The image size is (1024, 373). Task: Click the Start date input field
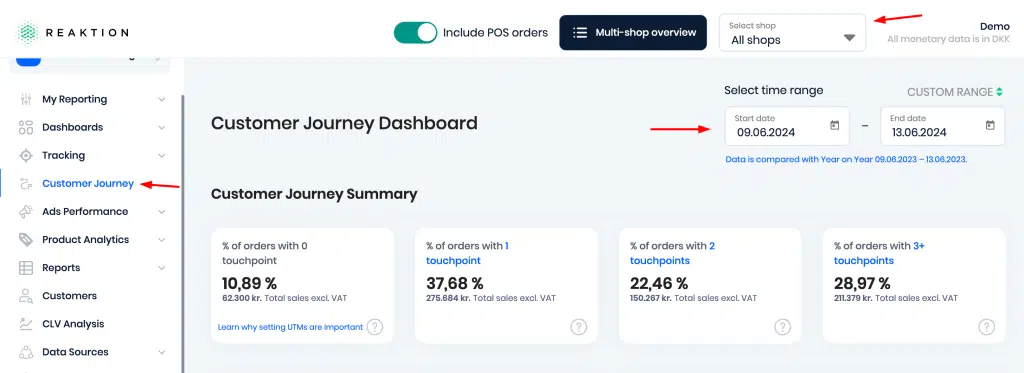[787, 126]
